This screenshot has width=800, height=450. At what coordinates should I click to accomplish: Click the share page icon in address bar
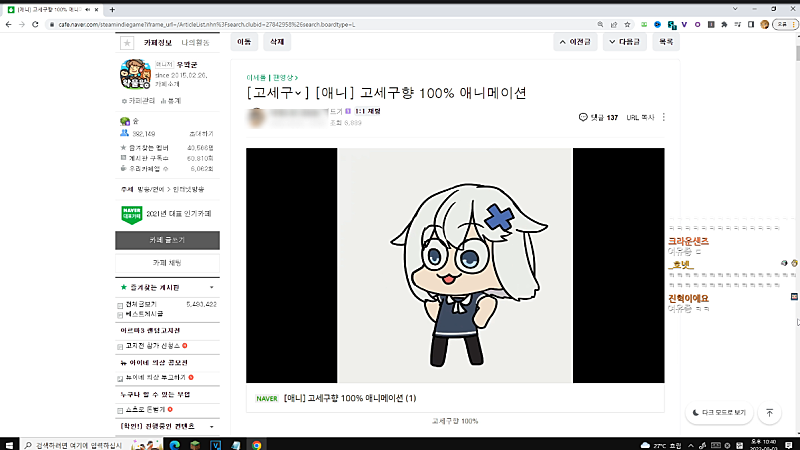(614, 24)
